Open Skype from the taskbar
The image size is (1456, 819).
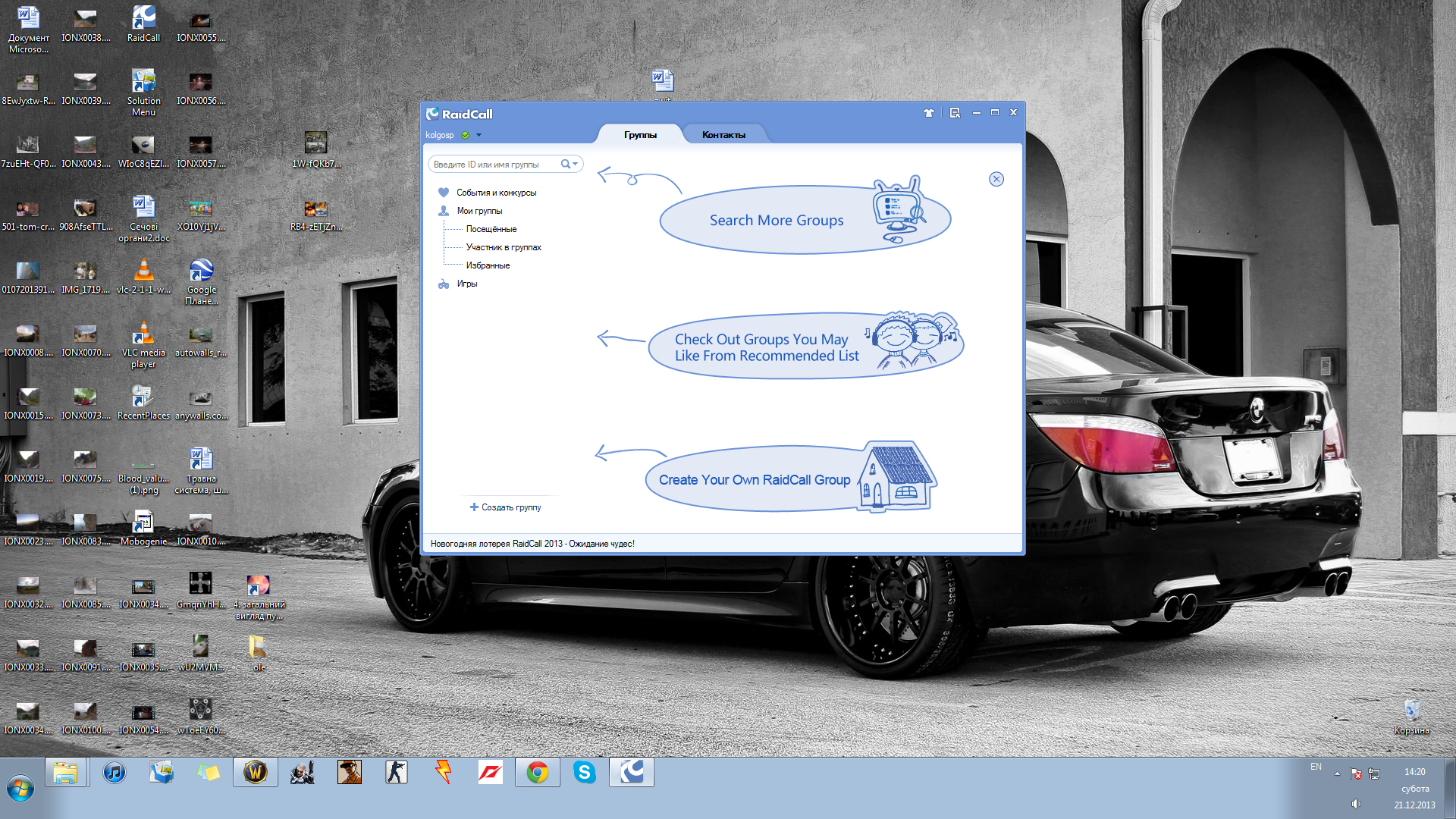tap(585, 773)
